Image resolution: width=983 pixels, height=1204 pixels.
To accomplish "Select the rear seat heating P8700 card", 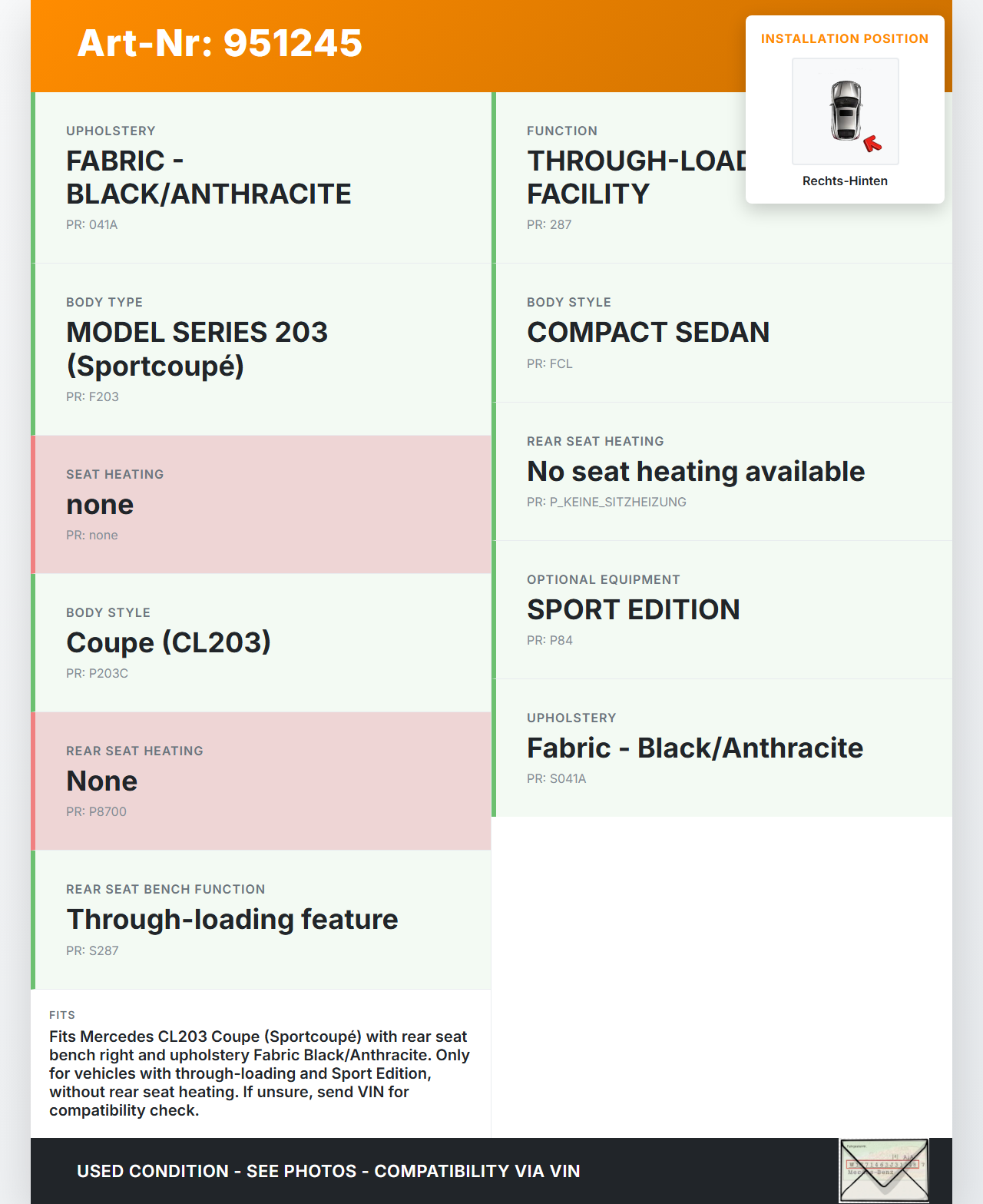I will coord(261,781).
